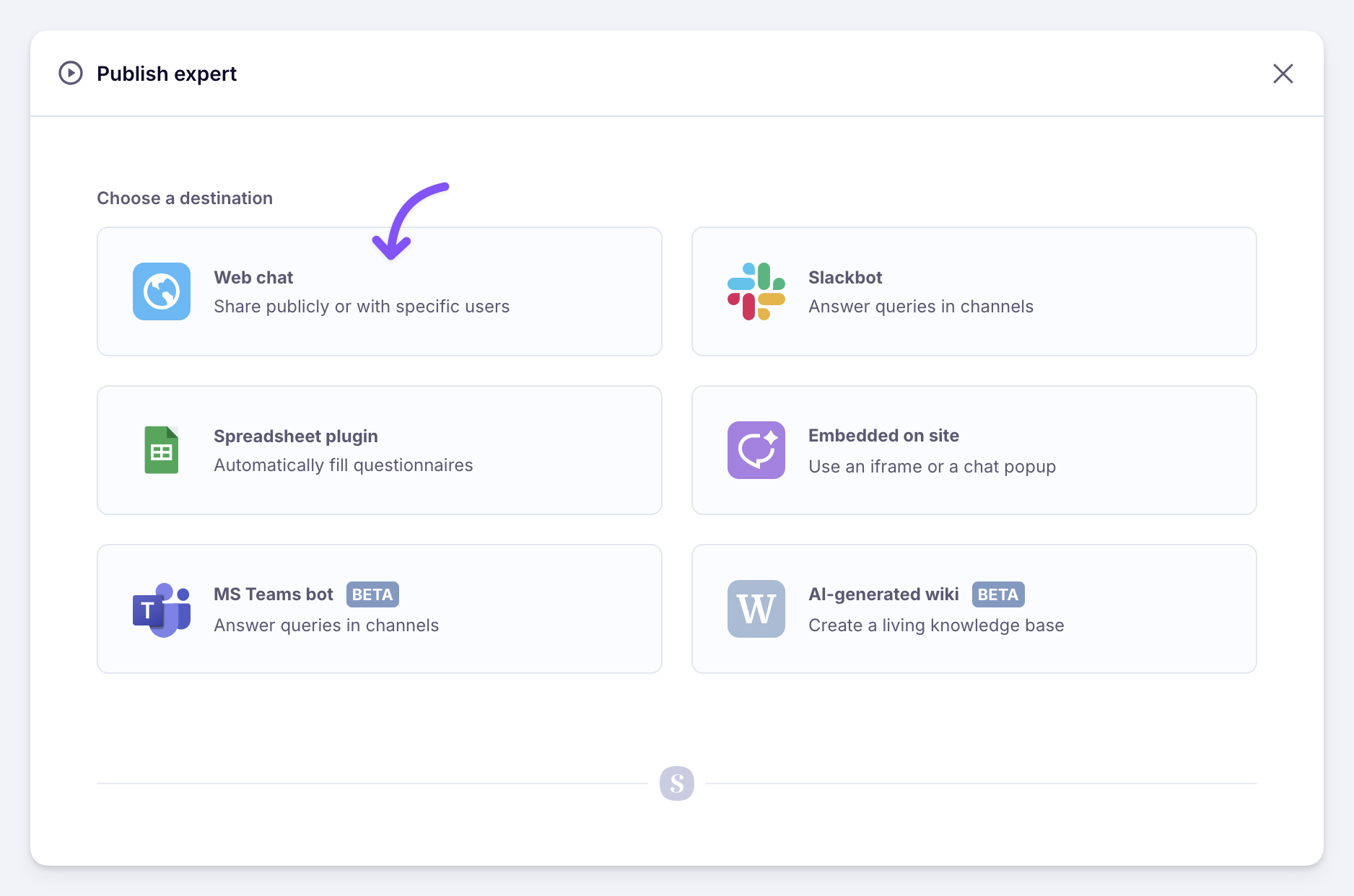Click the Web chat globe icon
Screen dimensions: 1354x896
(x=162, y=291)
